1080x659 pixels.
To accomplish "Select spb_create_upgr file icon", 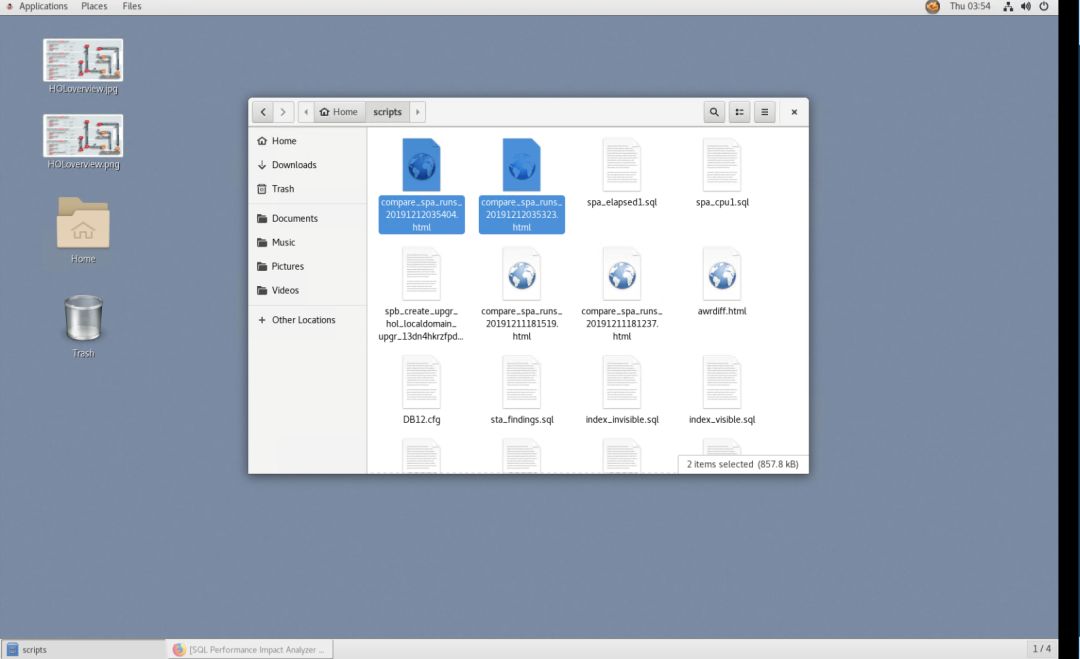I will [422, 274].
